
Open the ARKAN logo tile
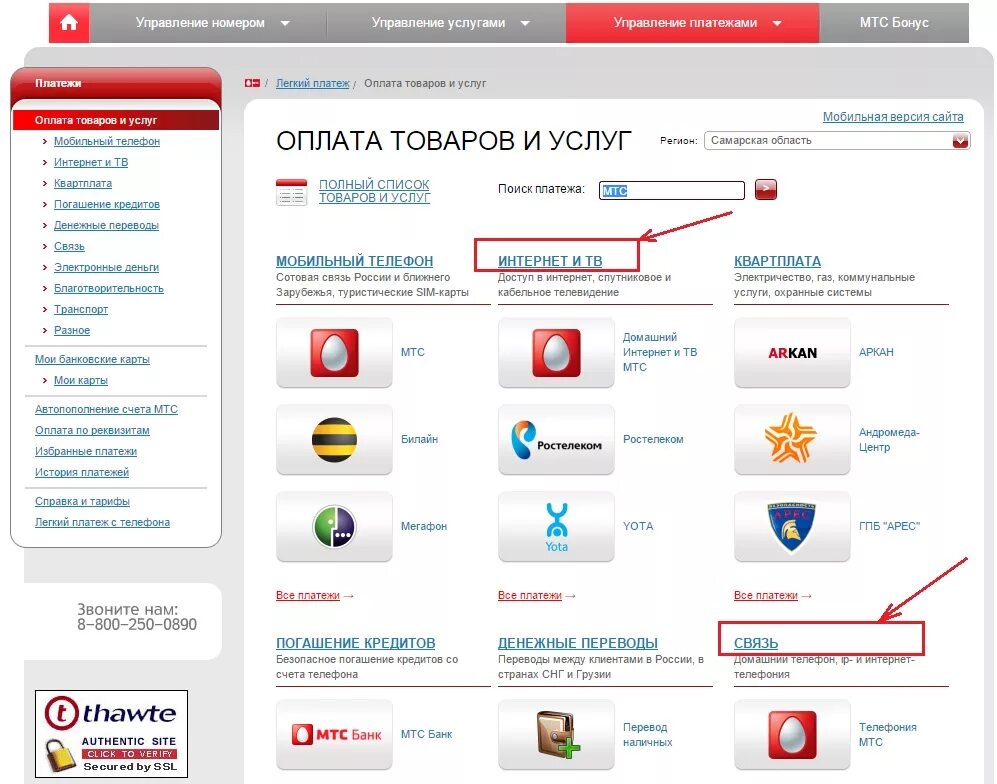(792, 352)
